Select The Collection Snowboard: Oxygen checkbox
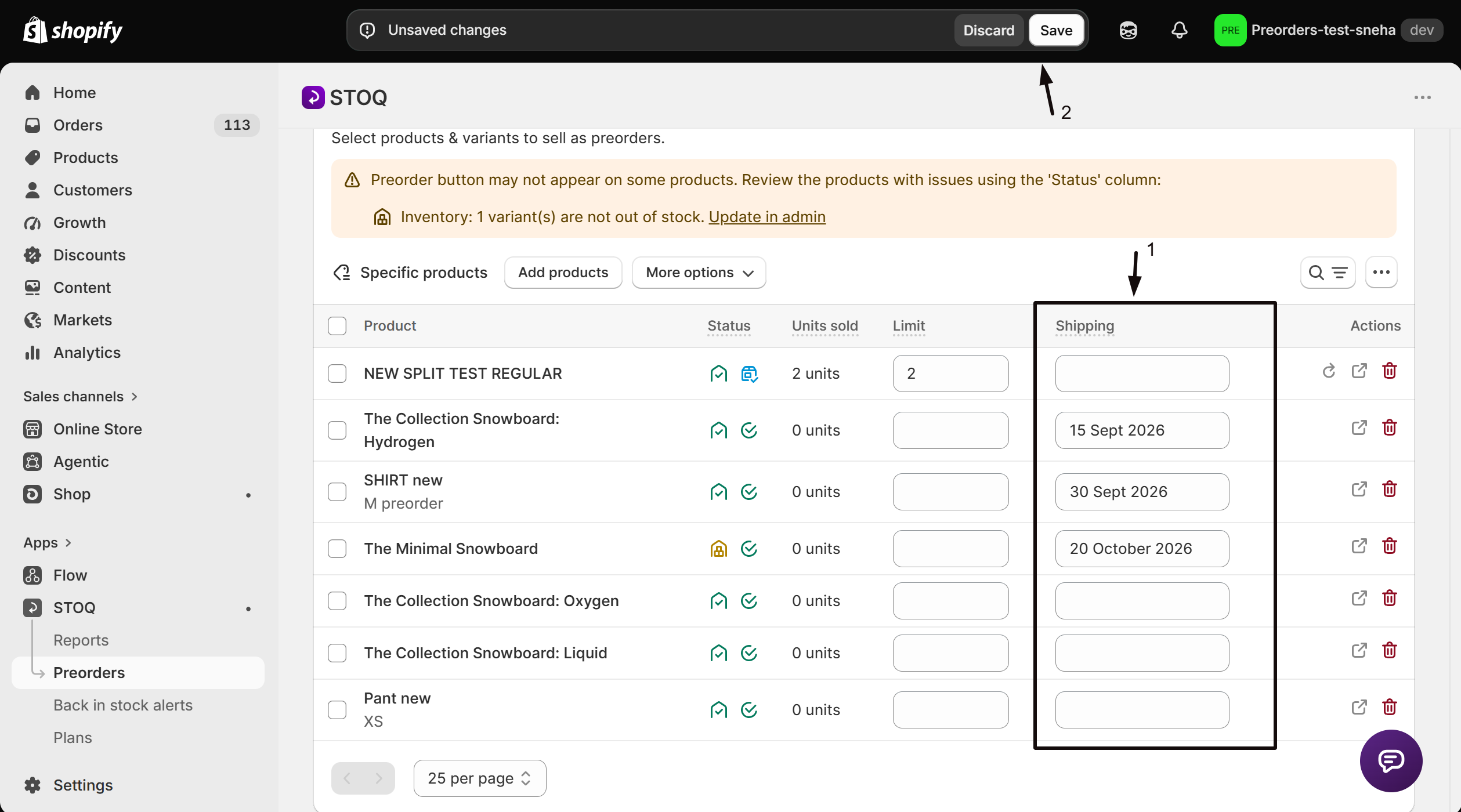The image size is (1461, 812). click(x=337, y=601)
